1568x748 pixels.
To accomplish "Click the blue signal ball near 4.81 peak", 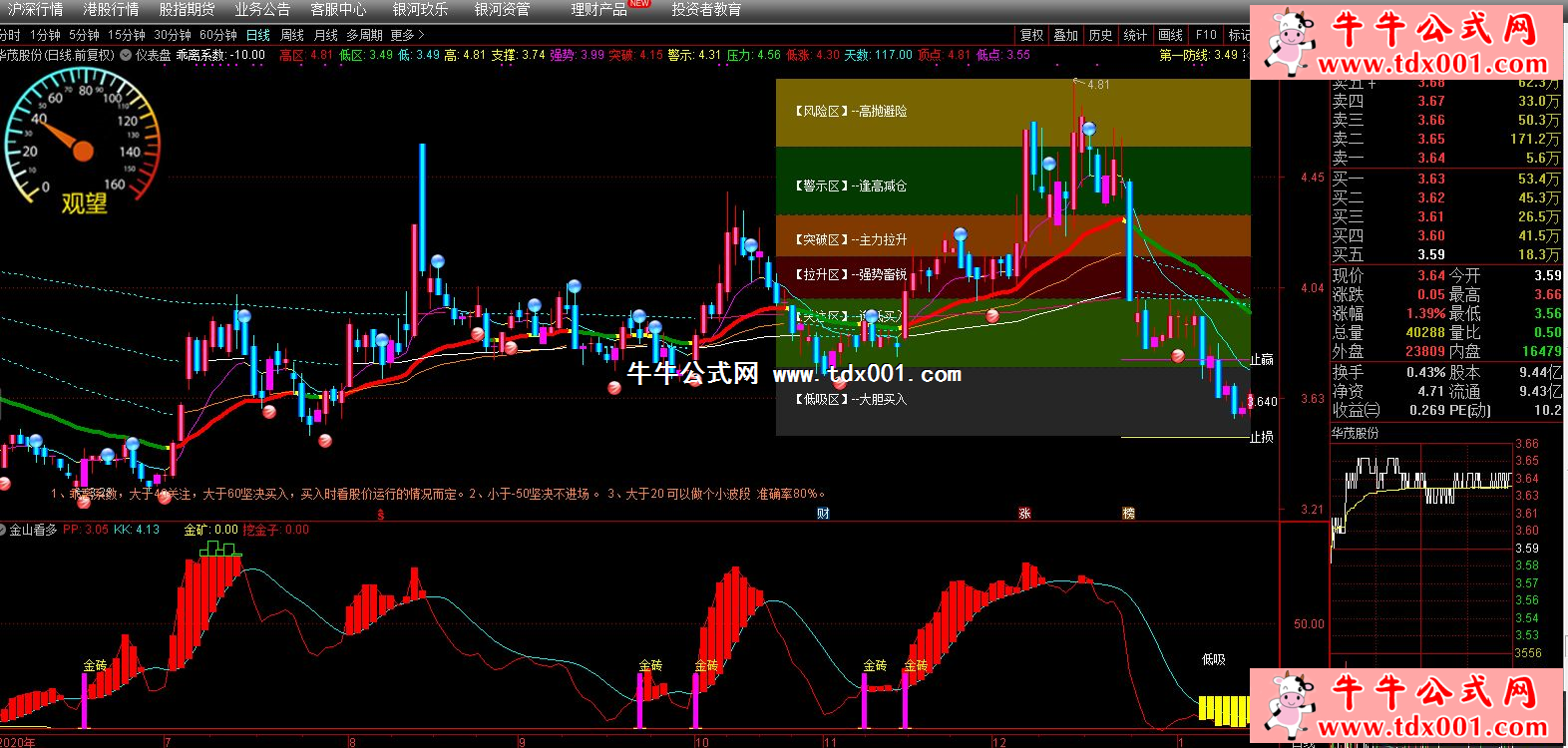I will (1089, 129).
